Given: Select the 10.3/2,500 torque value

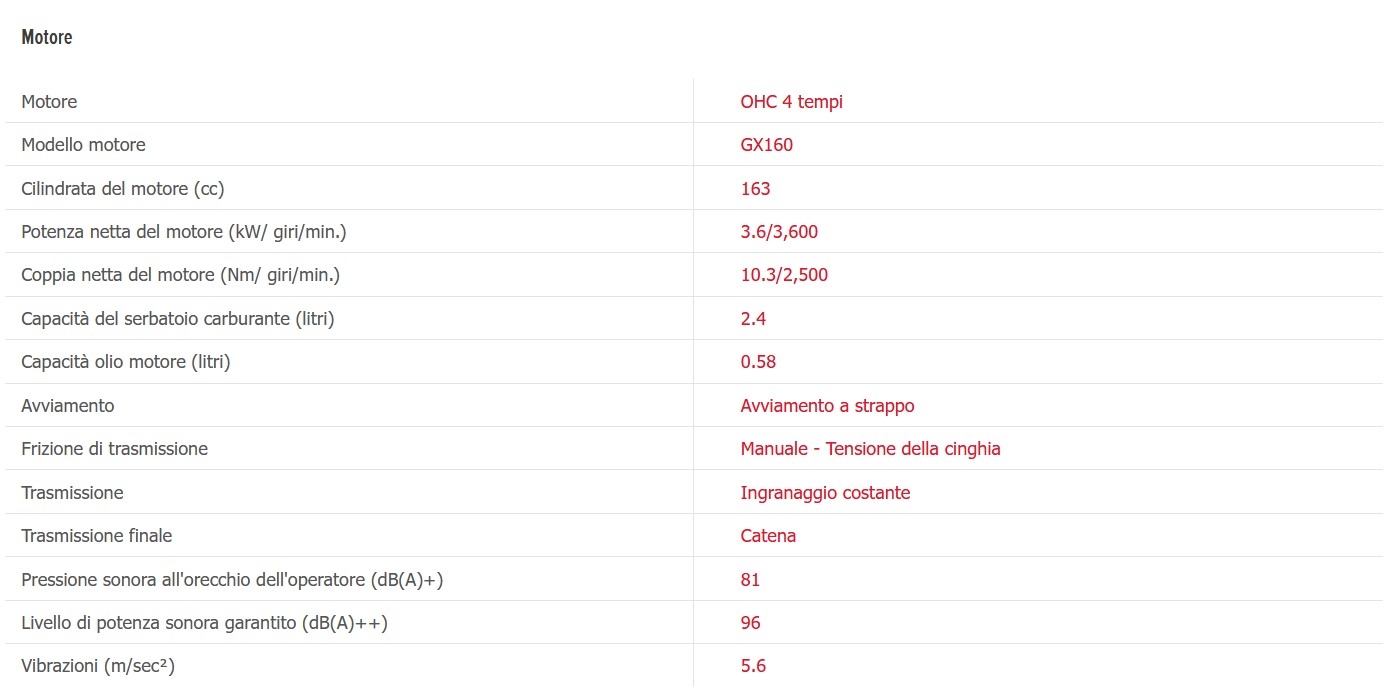Looking at the screenshot, I should pyautogui.click(x=784, y=275).
